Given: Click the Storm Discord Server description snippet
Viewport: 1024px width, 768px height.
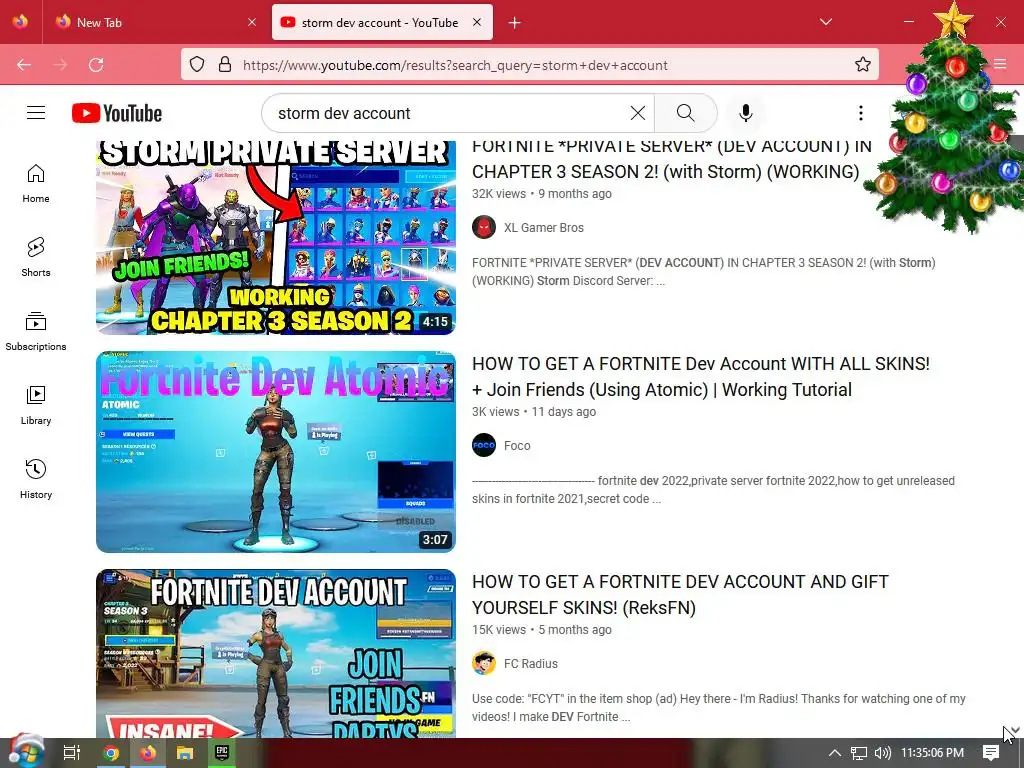Looking at the screenshot, I should pyautogui.click(x=704, y=272).
